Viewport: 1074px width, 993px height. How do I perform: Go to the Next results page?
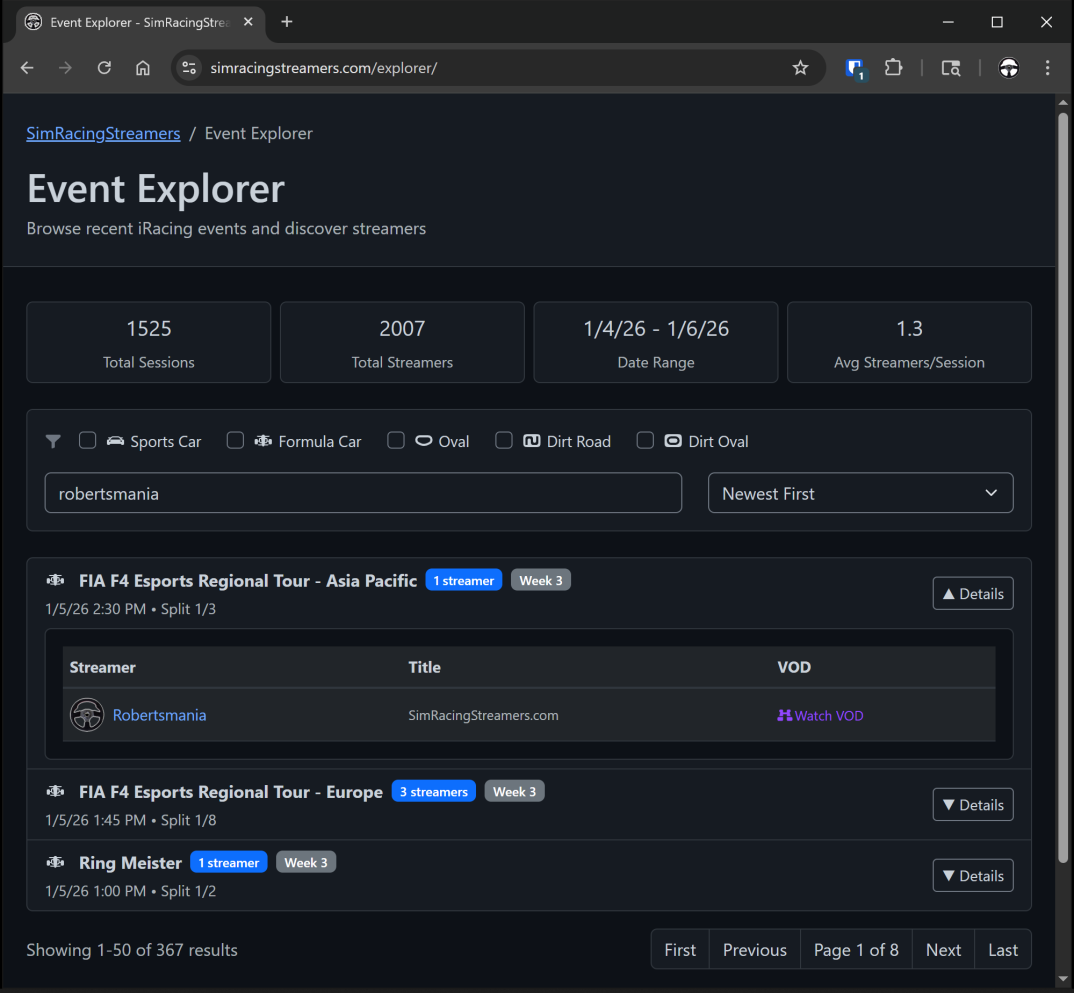tap(943, 949)
